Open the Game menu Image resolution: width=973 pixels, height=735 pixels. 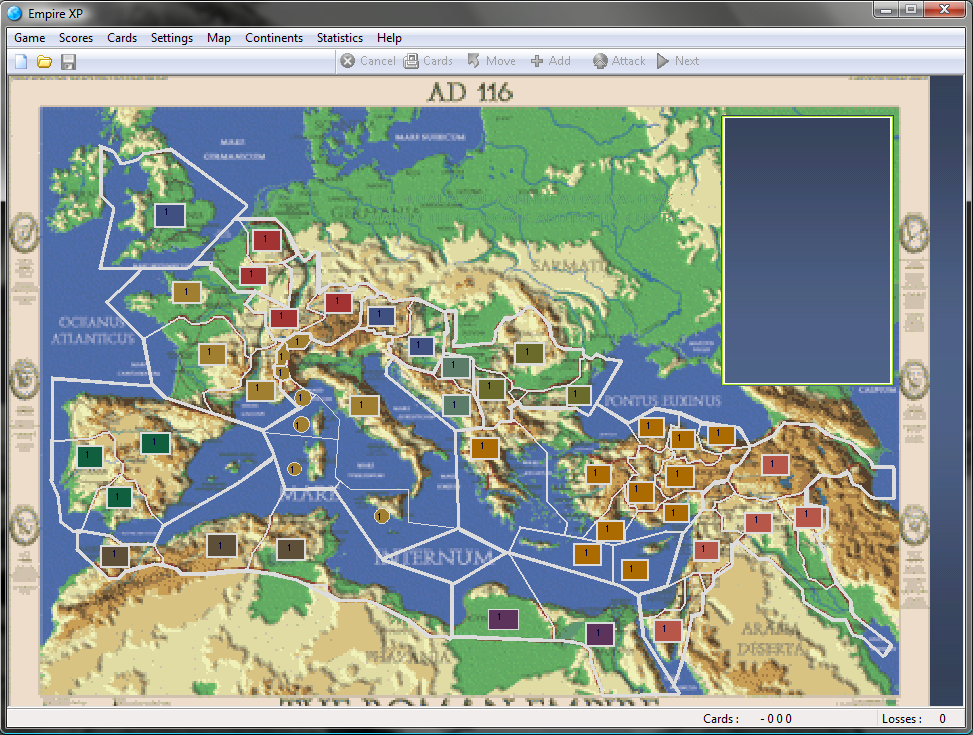click(x=29, y=38)
